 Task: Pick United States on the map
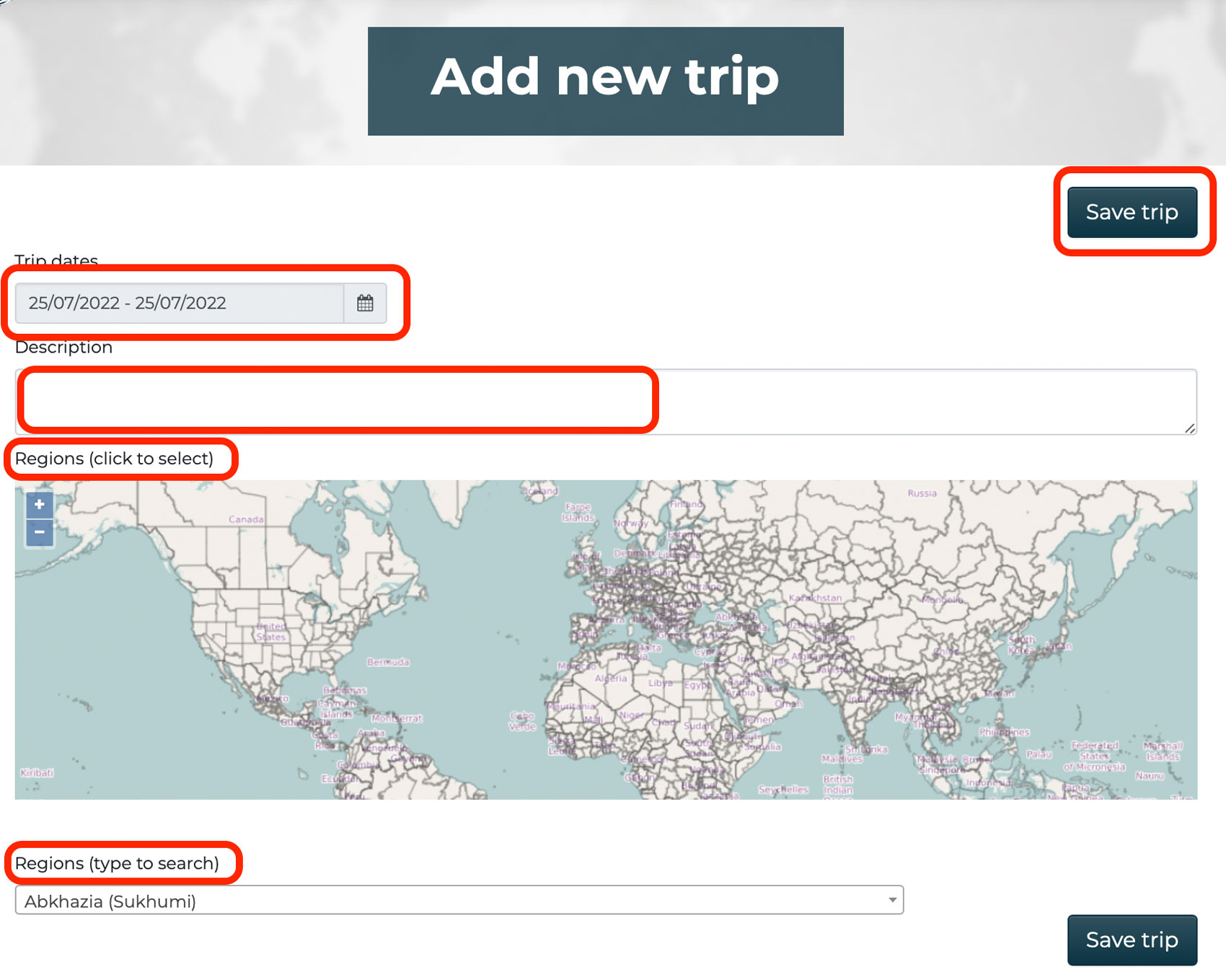click(271, 632)
